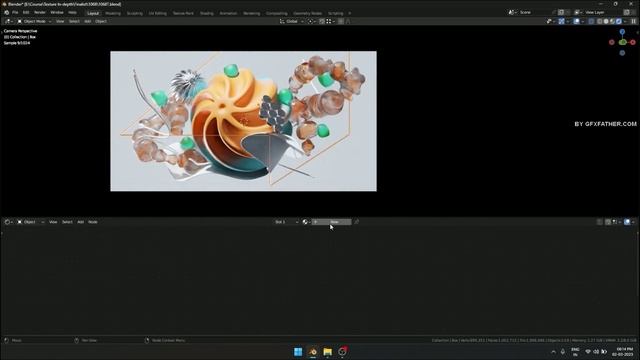The height and width of the screenshot is (360, 640).
Task: Switch to the Modeling workspace tab
Action: coord(113,13)
